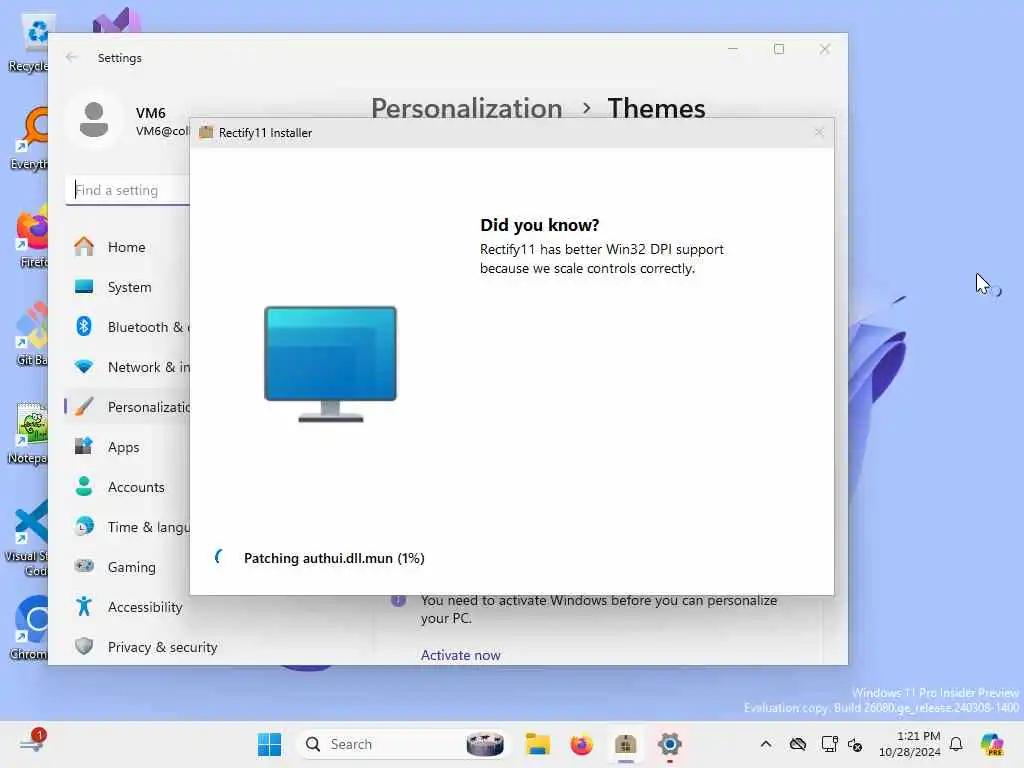Click the Gaming controller icon
Image resolution: width=1024 pixels, height=768 pixels.
coord(84,566)
